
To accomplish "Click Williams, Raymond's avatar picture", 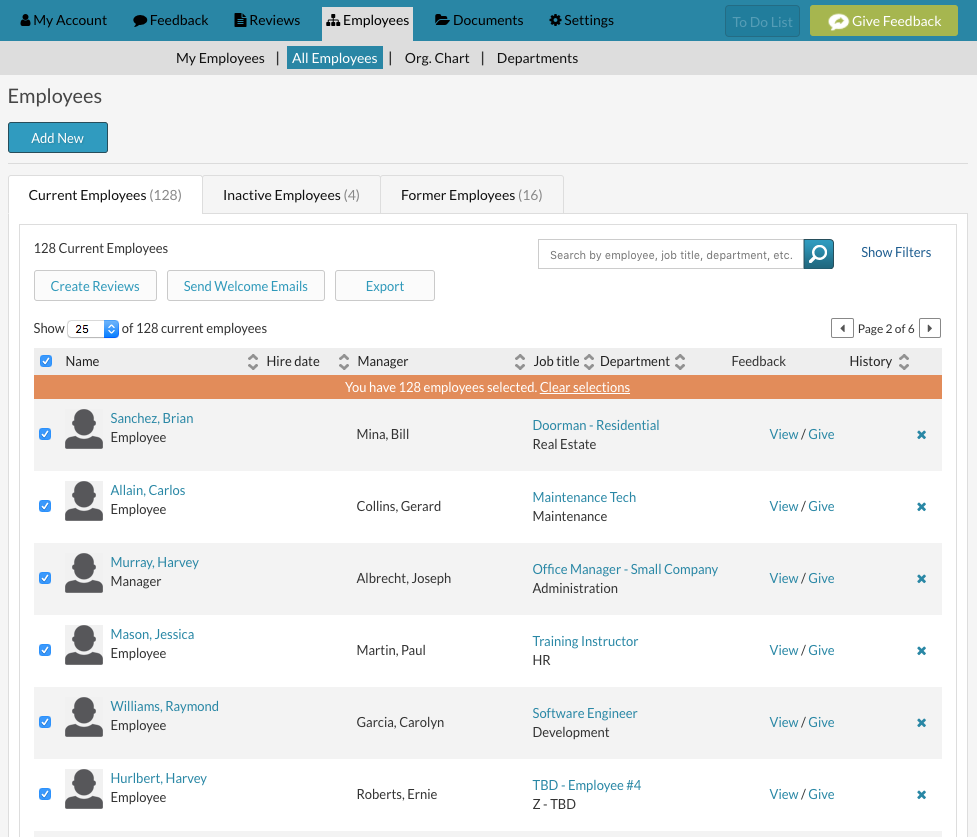I will [83, 717].
